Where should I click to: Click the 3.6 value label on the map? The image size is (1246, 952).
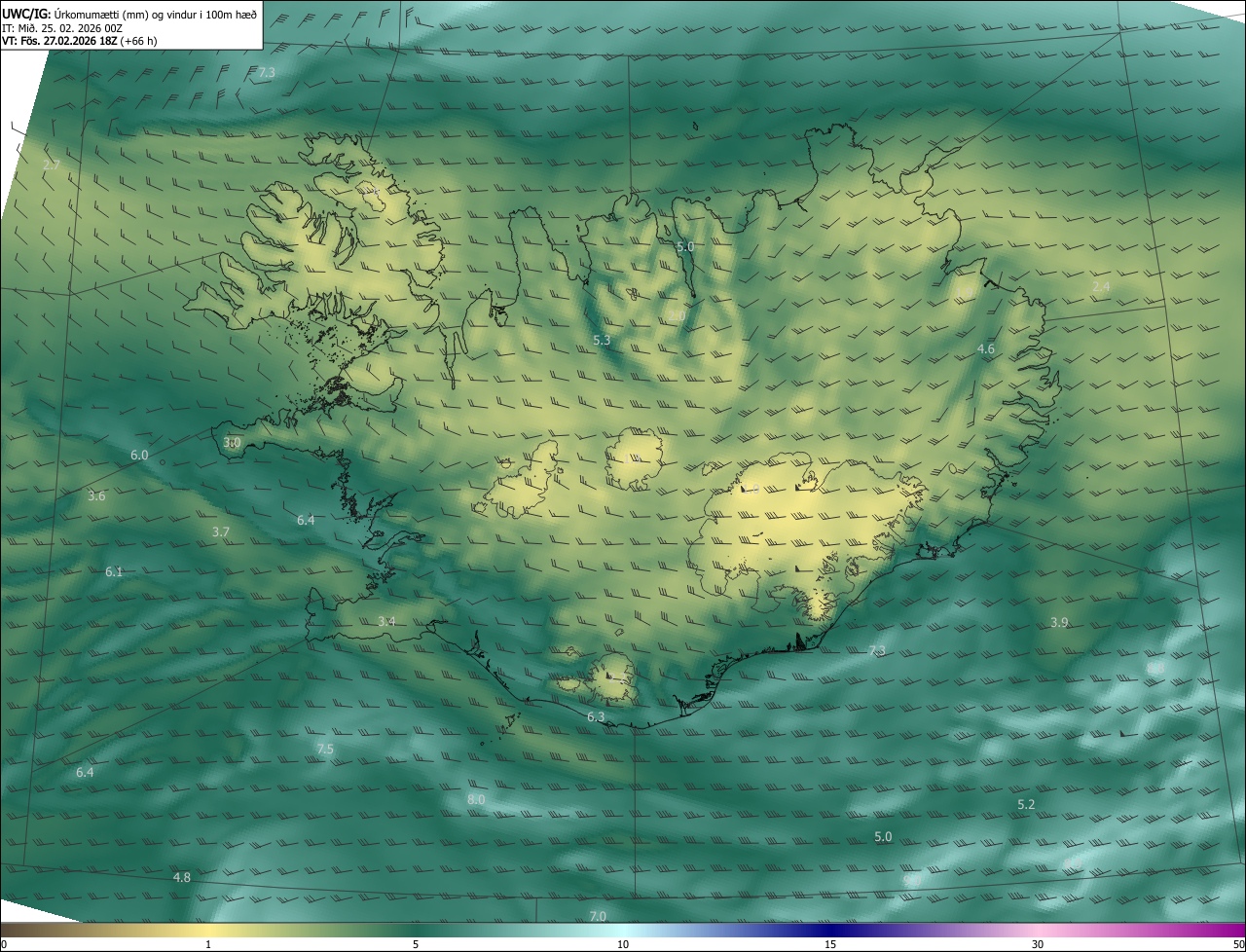[96, 495]
